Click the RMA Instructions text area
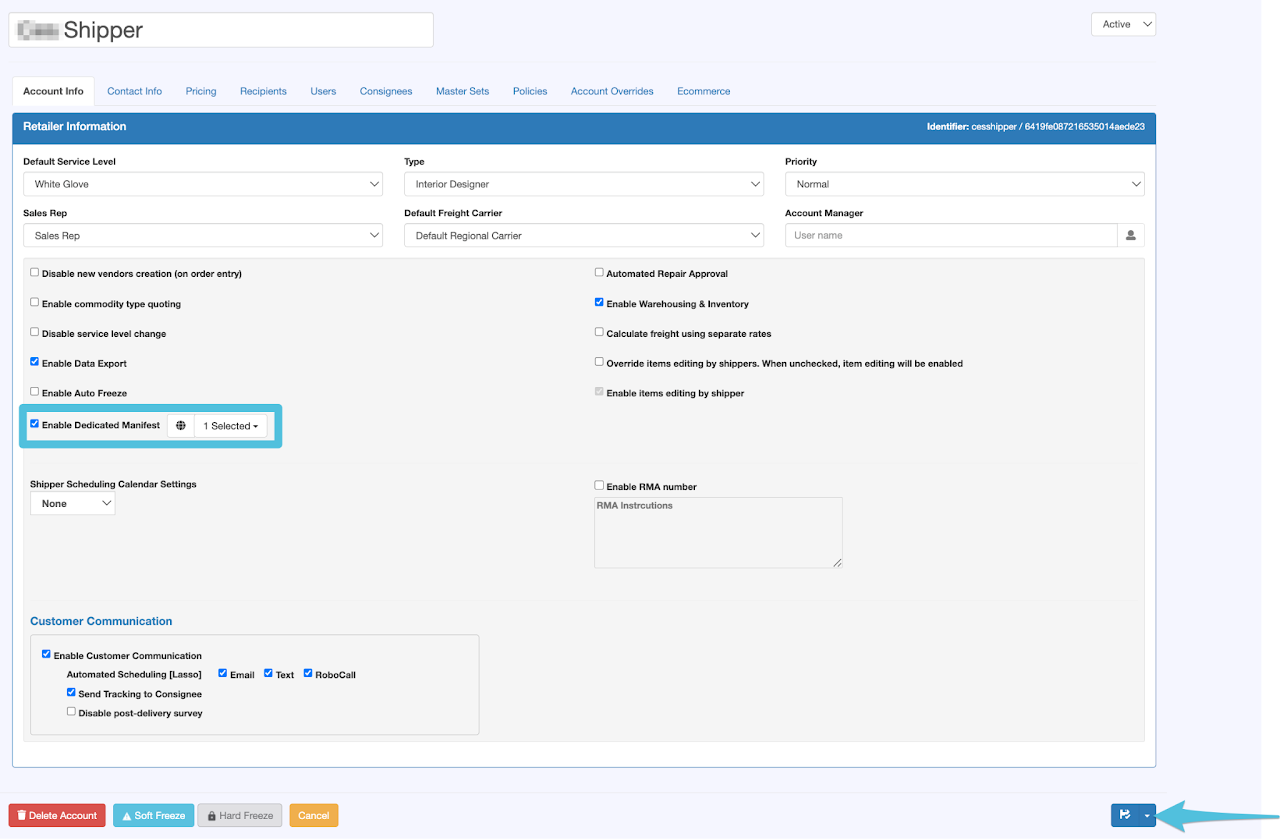The height and width of the screenshot is (839, 1280). click(x=718, y=533)
